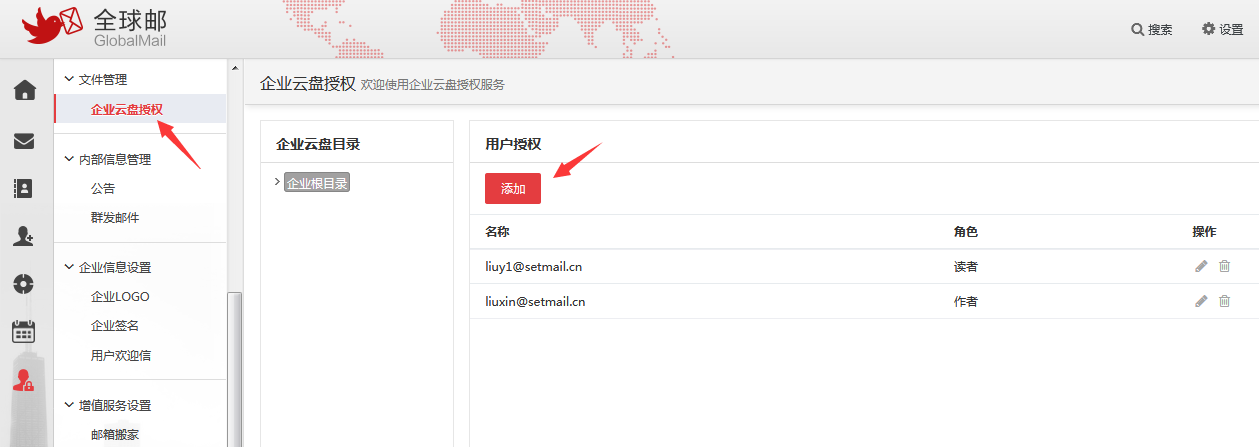The width and height of the screenshot is (1259, 447).
Task: Click the 用户授权 panel title
Action: coord(513,144)
